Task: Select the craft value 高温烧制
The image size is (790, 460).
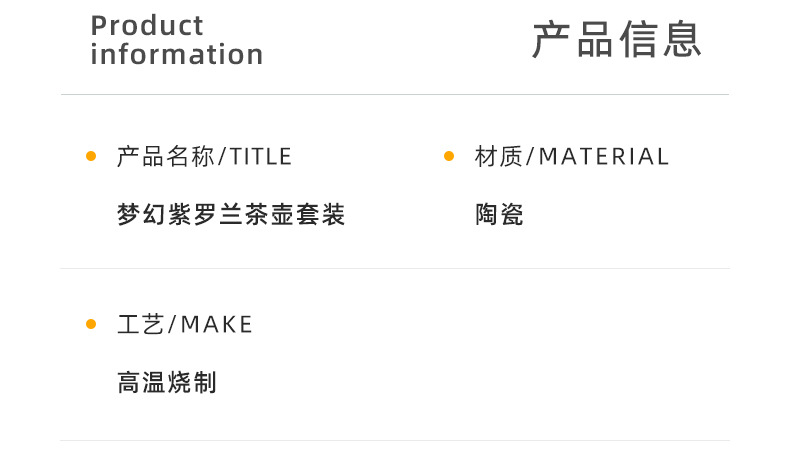Action: tap(167, 382)
